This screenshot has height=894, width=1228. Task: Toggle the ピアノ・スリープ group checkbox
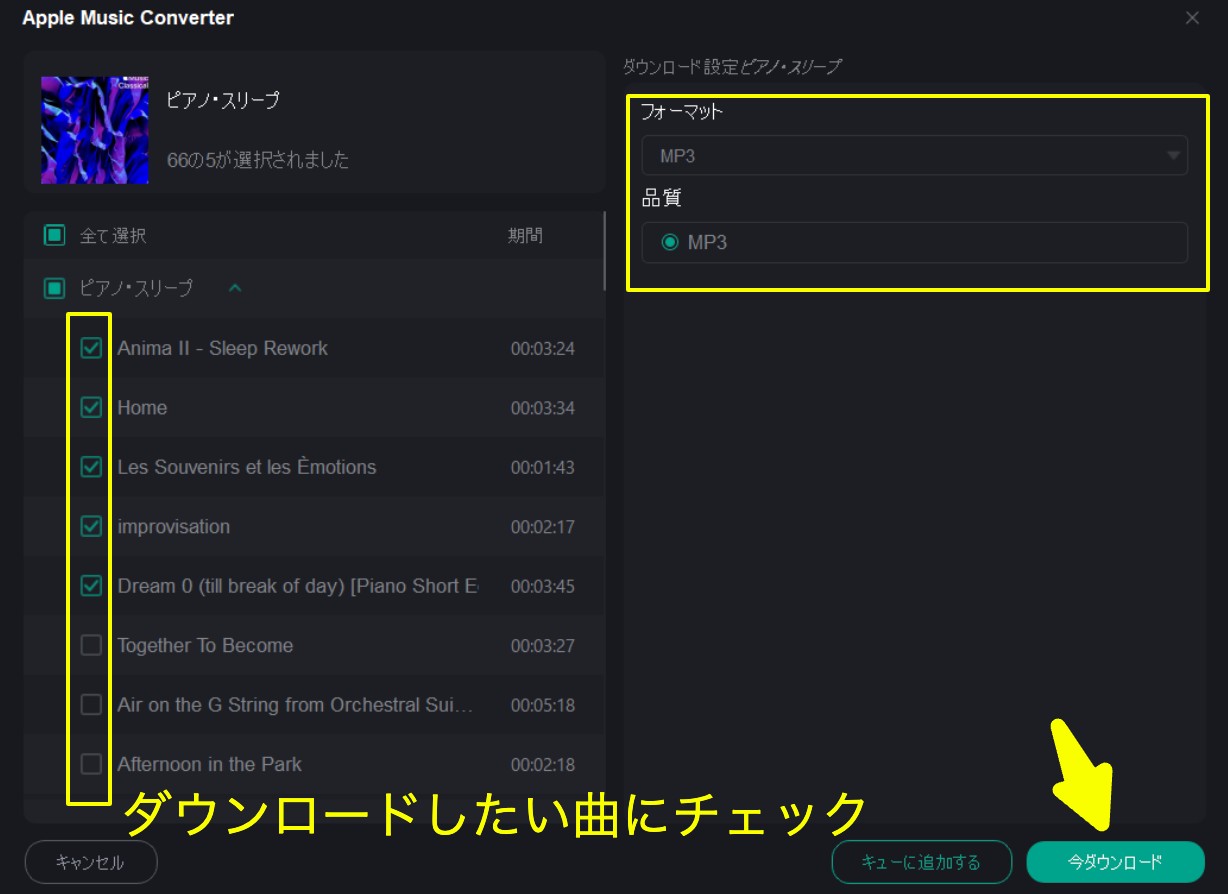(x=55, y=289)
